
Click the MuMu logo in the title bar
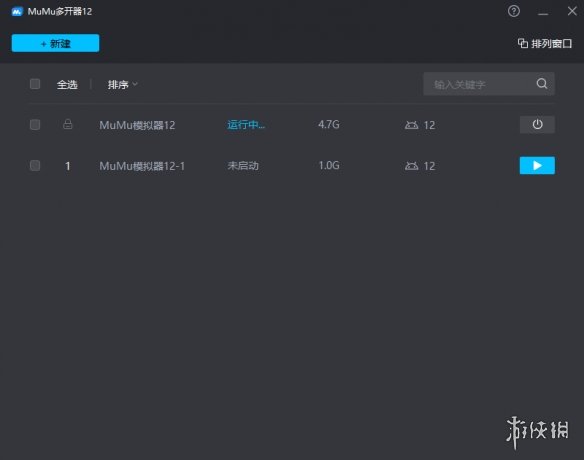click(x=17, y=12)
